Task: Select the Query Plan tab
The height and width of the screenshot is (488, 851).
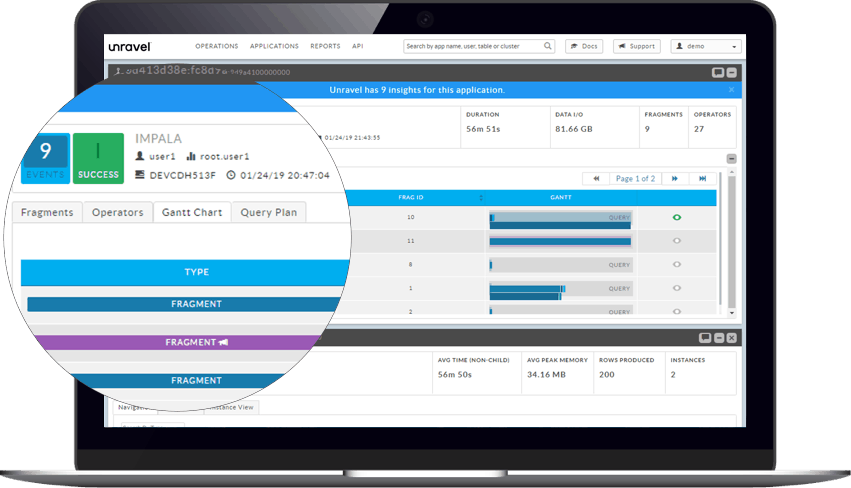Action: 269,212
